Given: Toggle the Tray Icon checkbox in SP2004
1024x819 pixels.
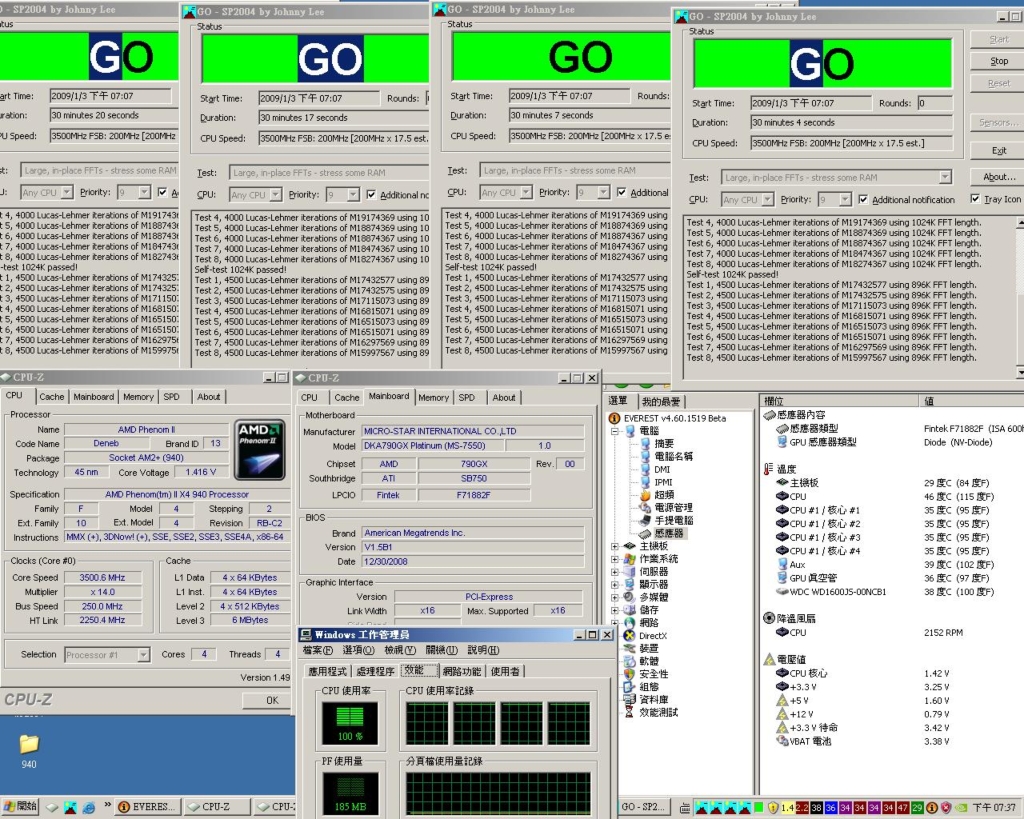Looking at the screenshot, I should click(x=975, y=199).
